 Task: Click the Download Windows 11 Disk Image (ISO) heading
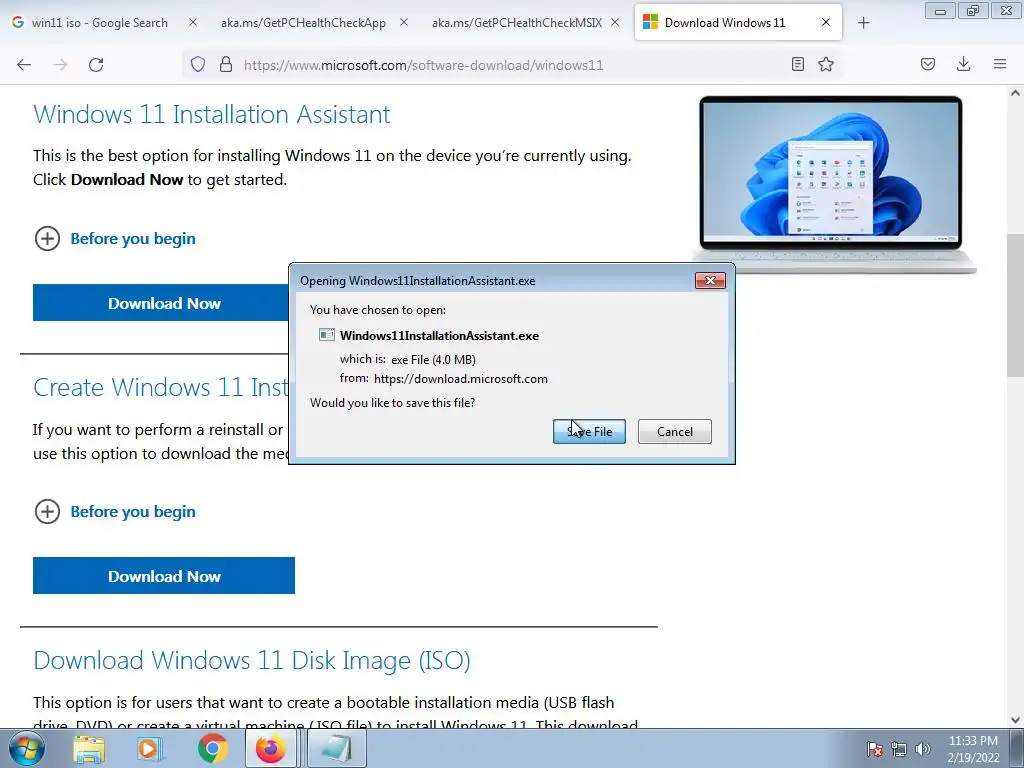[252, 660]
